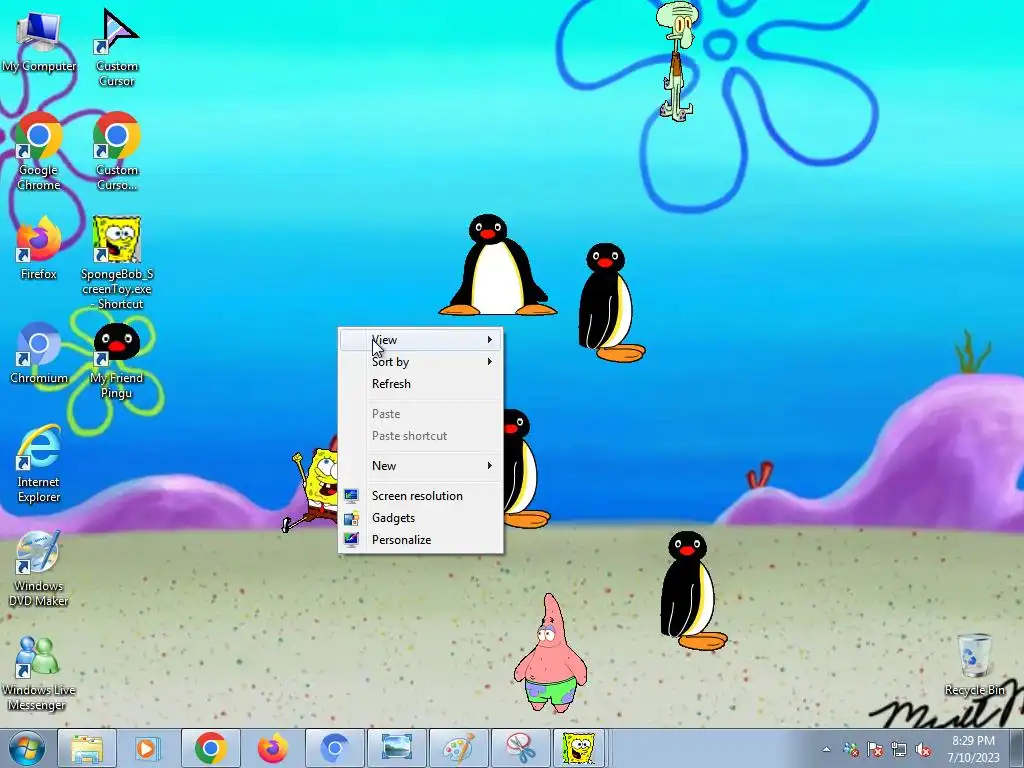Choose Refresh in the context menu
Image resolution: width=1024 pixels, height=768 pixels.
click(421, 384)
